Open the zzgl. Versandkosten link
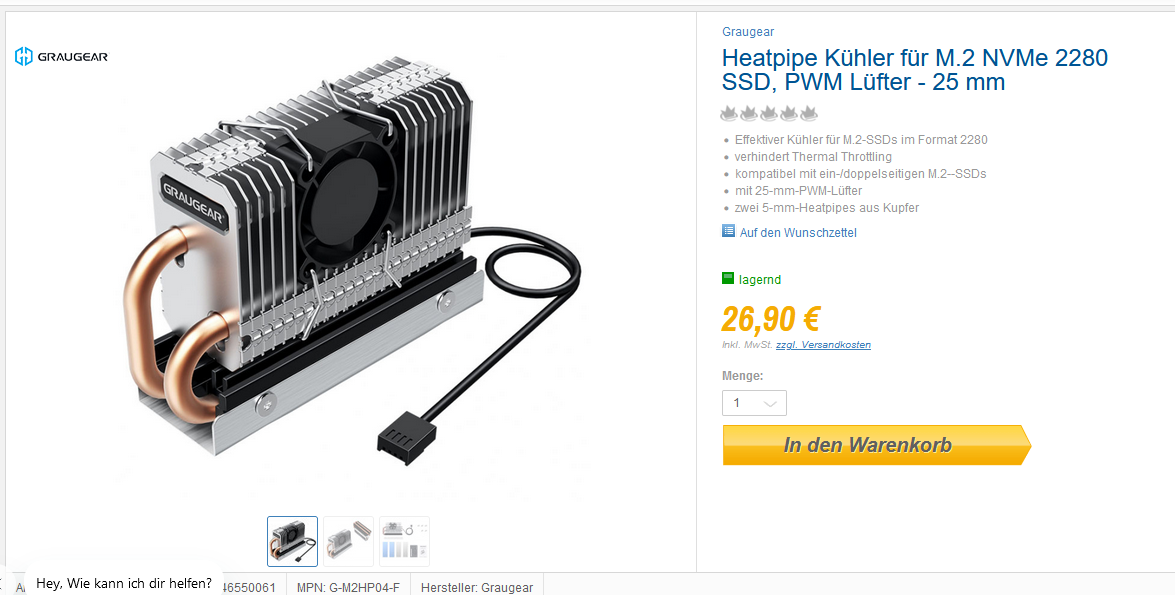 (824, 345)
